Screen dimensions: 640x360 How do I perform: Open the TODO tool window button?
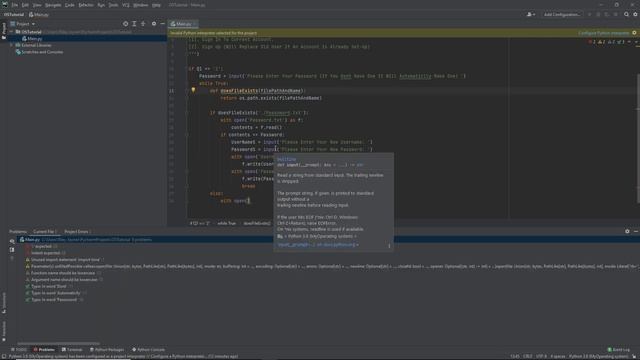click(19, 350)
